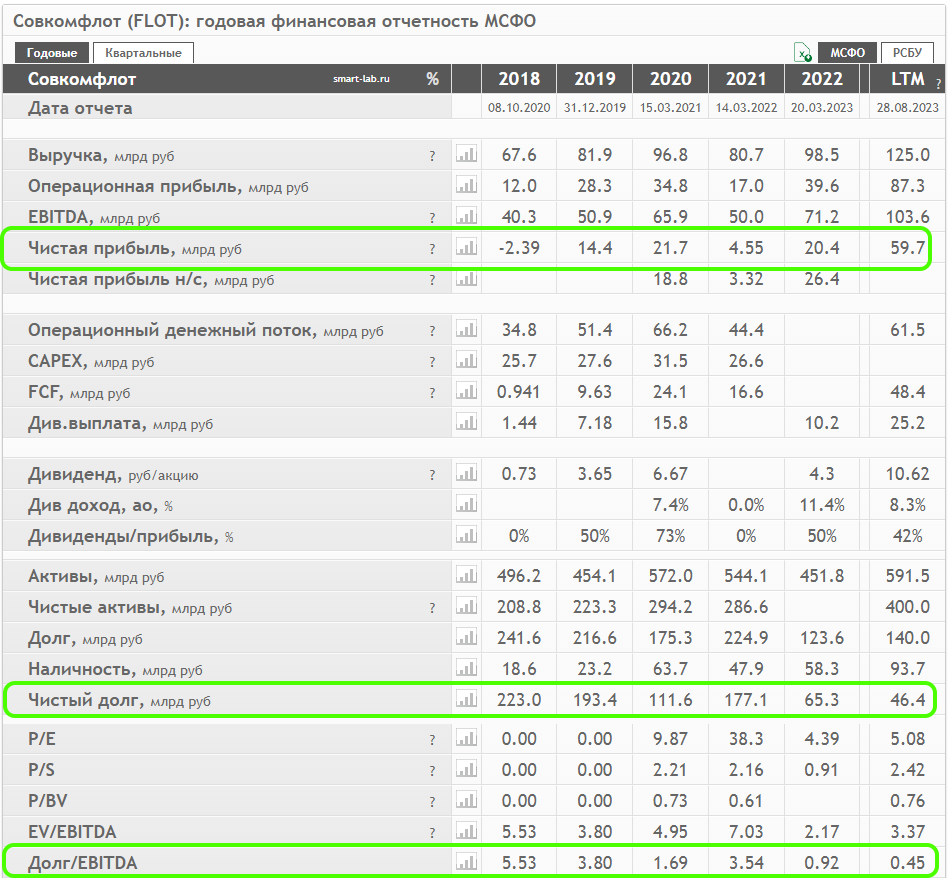Open chart icon for Выручка row
Screen dimensions: 948x878
click(x=466, y=154)
